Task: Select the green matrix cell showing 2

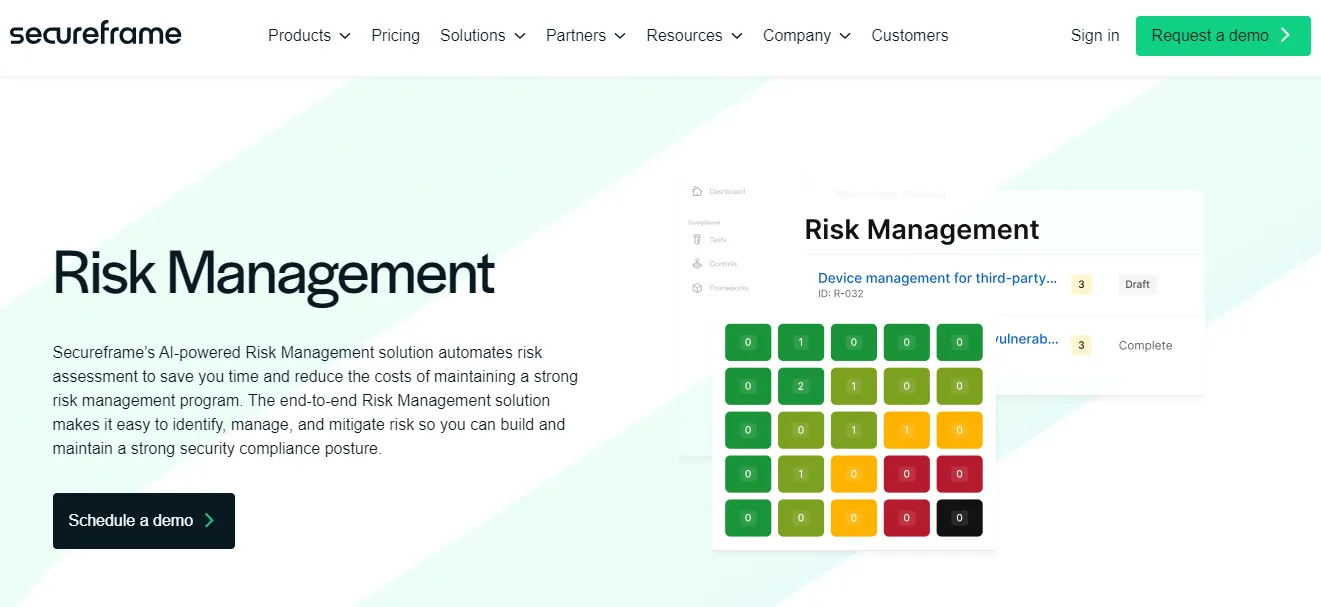Action: (x=801, y=386)
